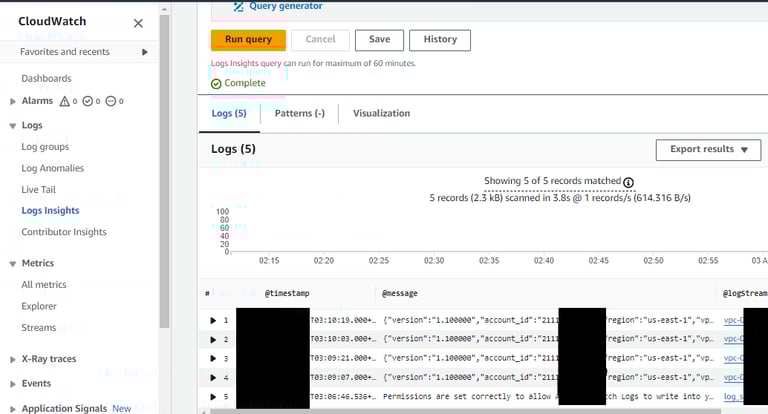Click the results horizontal scrollbar
This screenshot has width=768, height=414.
[x=465, y=412]
